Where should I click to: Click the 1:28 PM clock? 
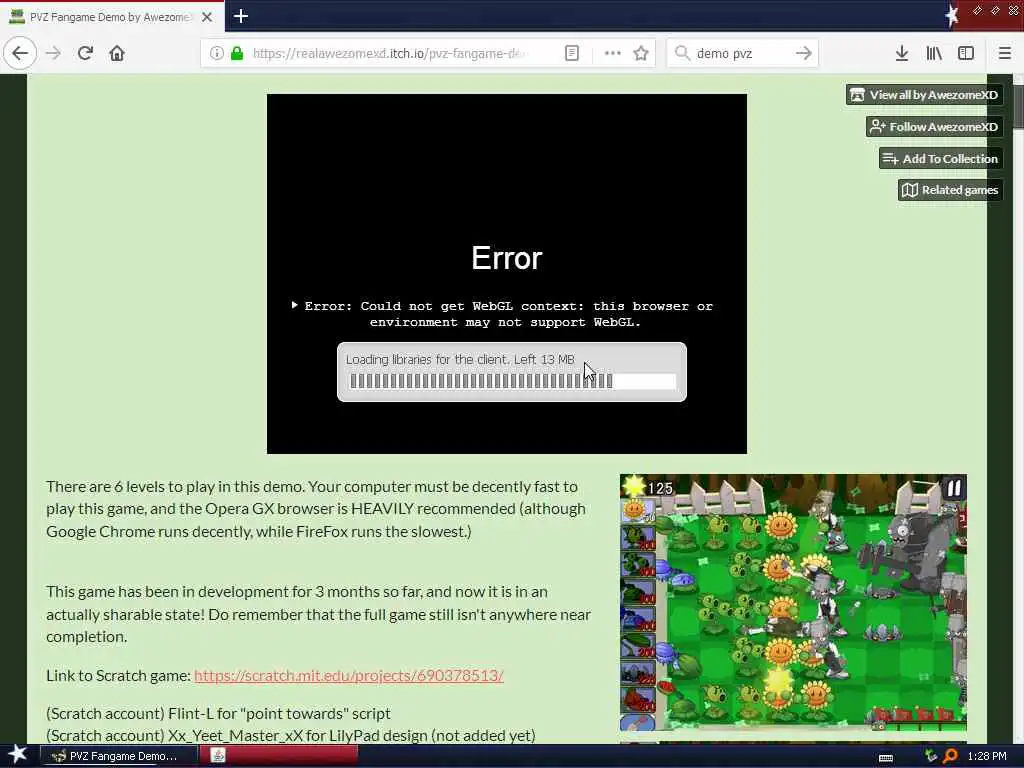[x=987, y=756]
